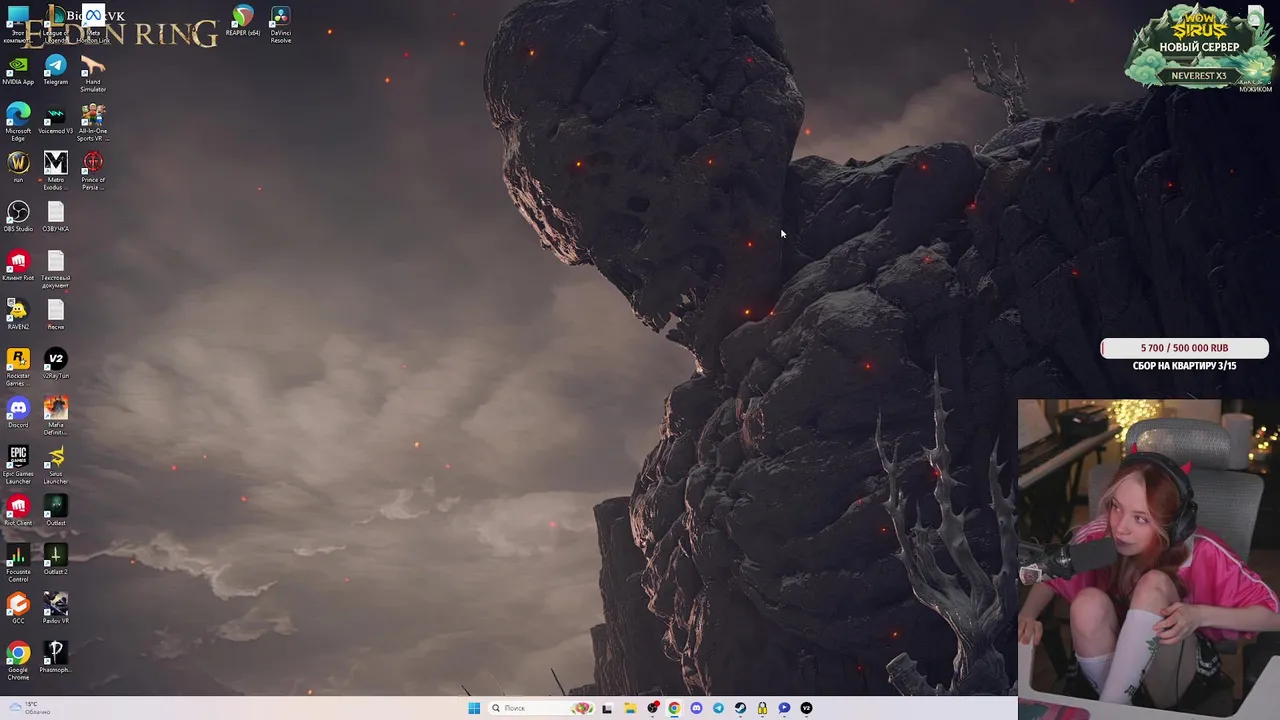Select the Клиент Riot desktop icon
This screenshot has width=1280, height=720.
coord(18,266)
